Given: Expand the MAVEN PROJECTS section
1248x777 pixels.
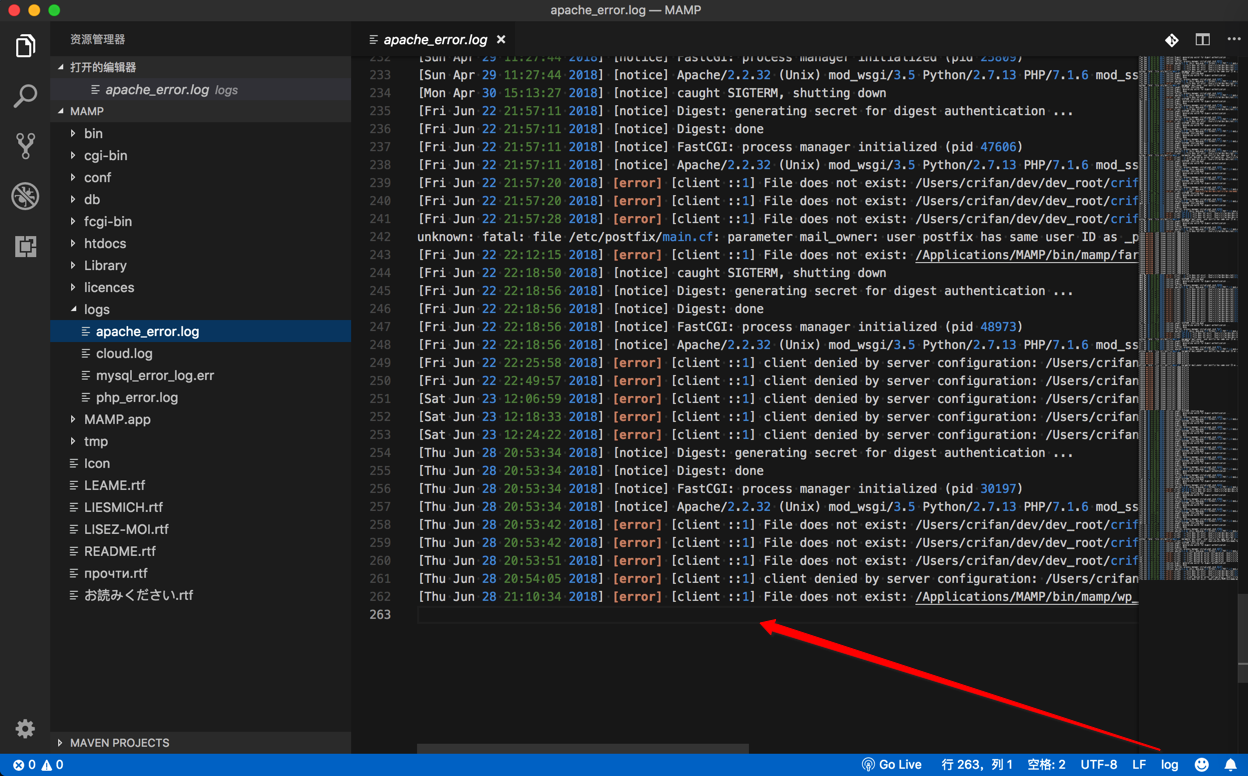Looking at the screenshot, I should tap(200, 743).
